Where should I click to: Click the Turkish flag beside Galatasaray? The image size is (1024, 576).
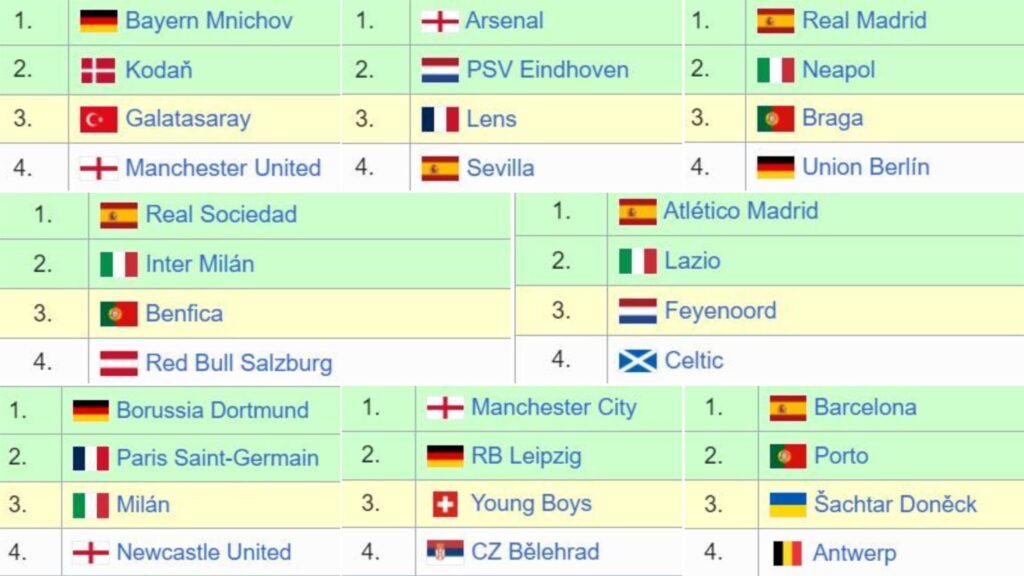point(99,120)
